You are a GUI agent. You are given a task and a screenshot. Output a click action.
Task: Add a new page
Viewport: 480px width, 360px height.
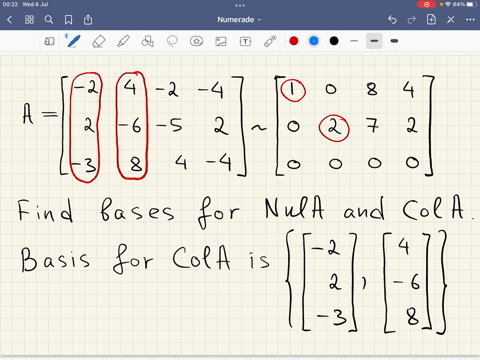pyautogui.click(x=431, y=20)
